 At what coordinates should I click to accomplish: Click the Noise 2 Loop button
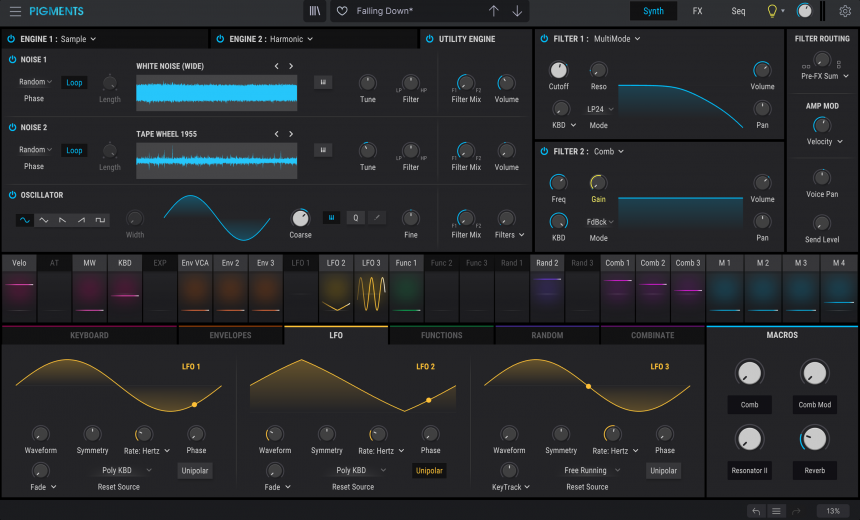tap(74, 150)
